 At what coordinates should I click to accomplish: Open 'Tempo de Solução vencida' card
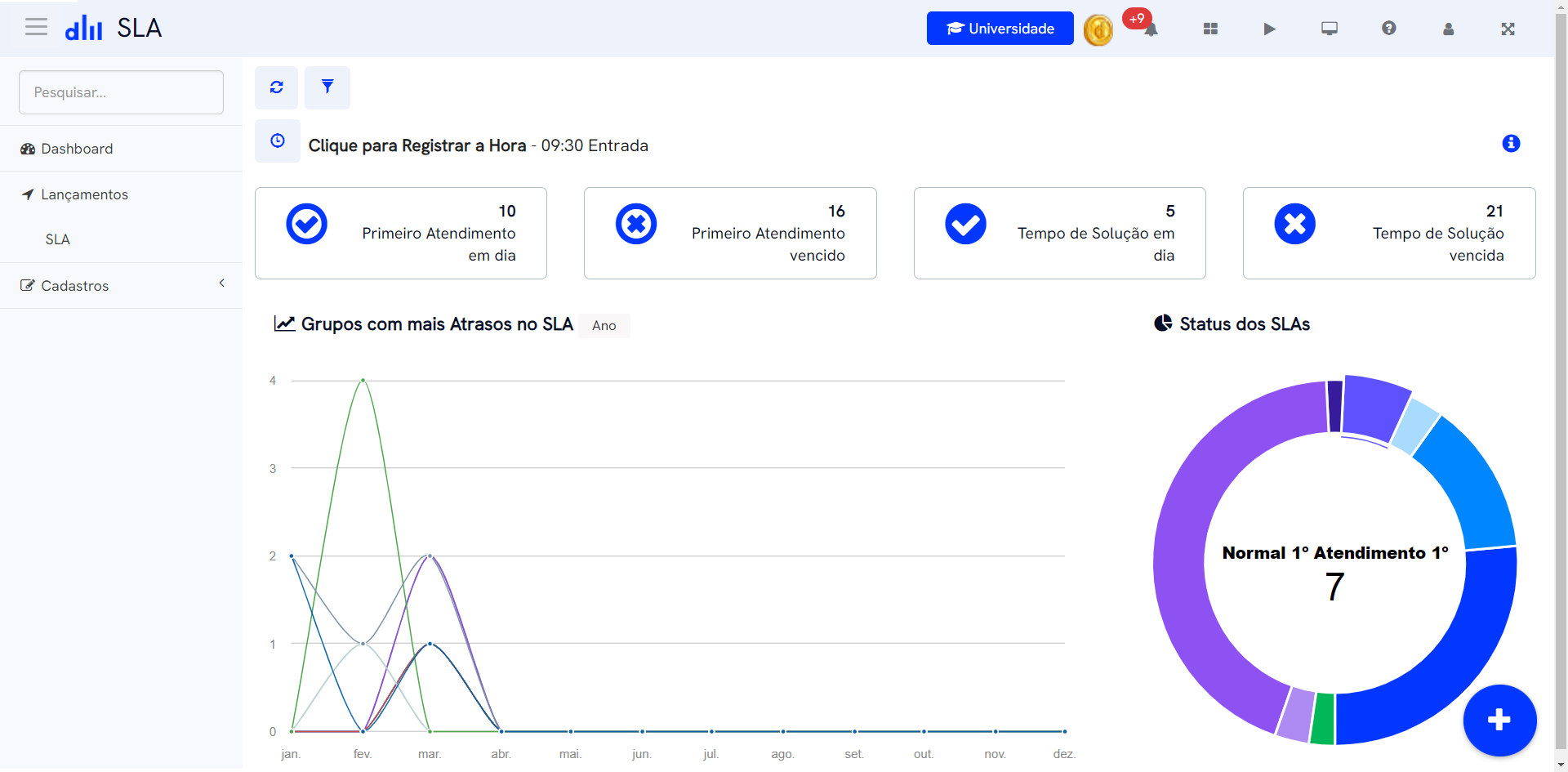pos(1389,234)
